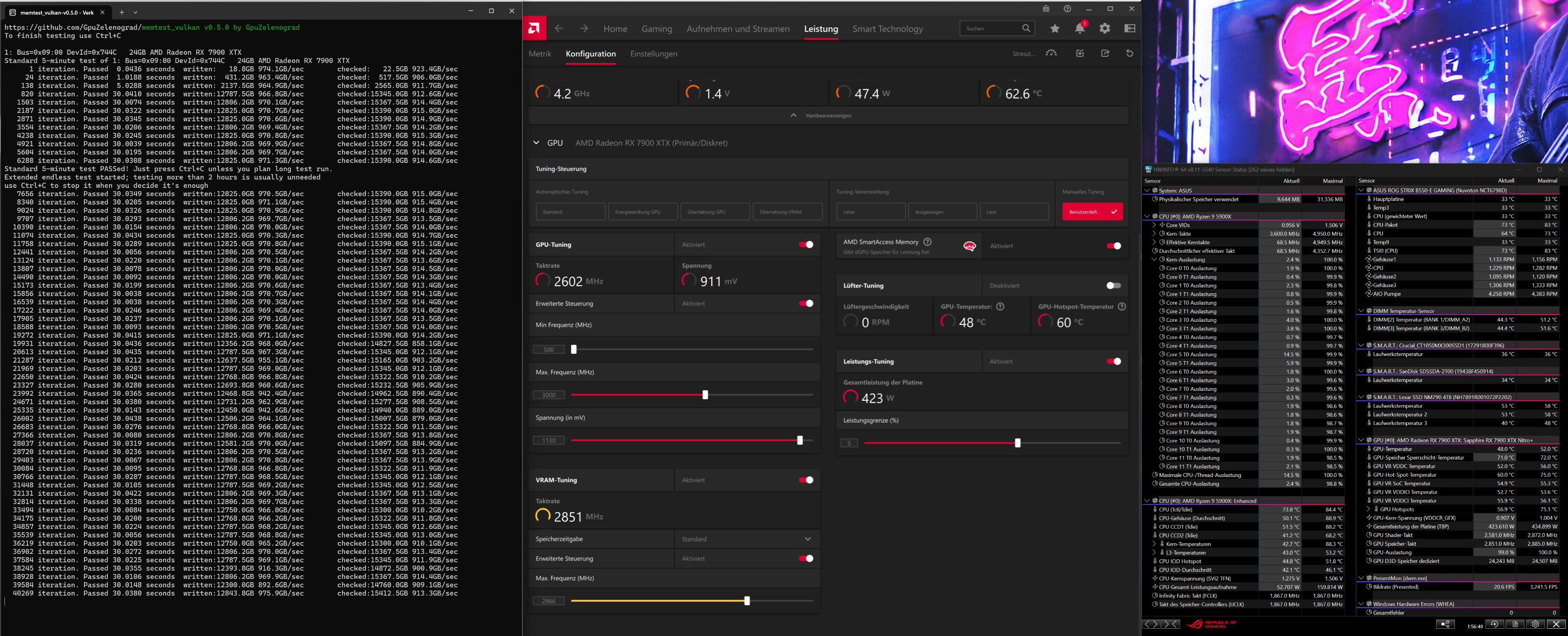Screen dimensions: 1568x636
Task: Open the notifications bell icon
Action: 1079,29
